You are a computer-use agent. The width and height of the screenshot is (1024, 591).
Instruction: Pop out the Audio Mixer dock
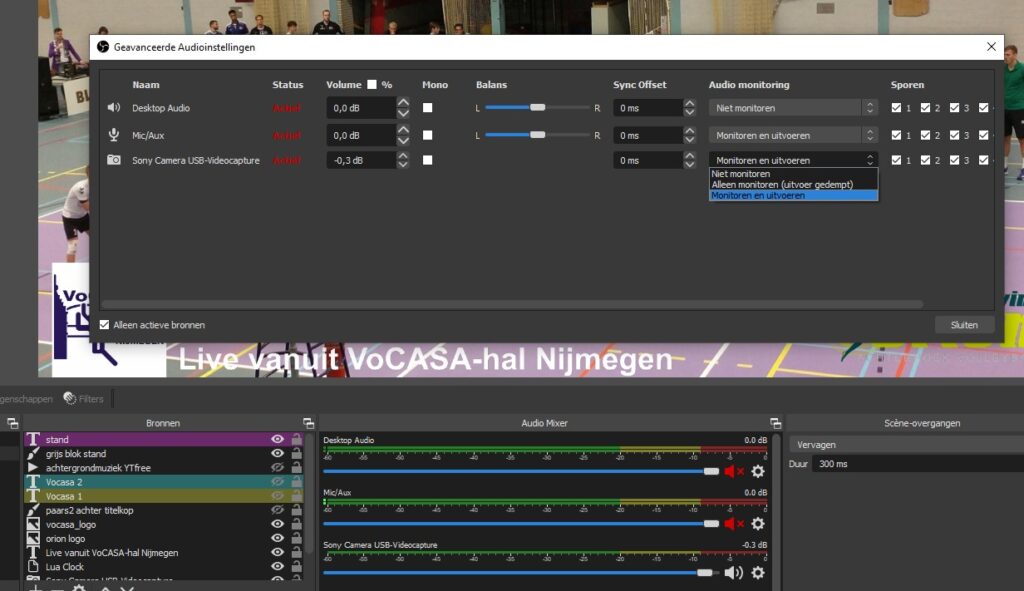point(775,423)
